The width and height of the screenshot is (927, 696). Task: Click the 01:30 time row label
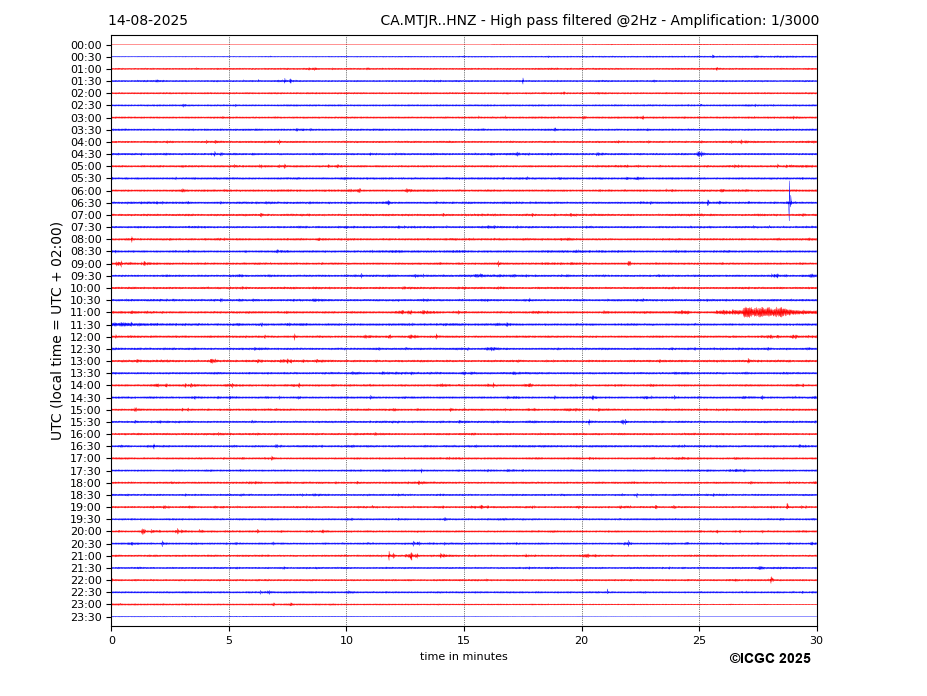(86, 82)
